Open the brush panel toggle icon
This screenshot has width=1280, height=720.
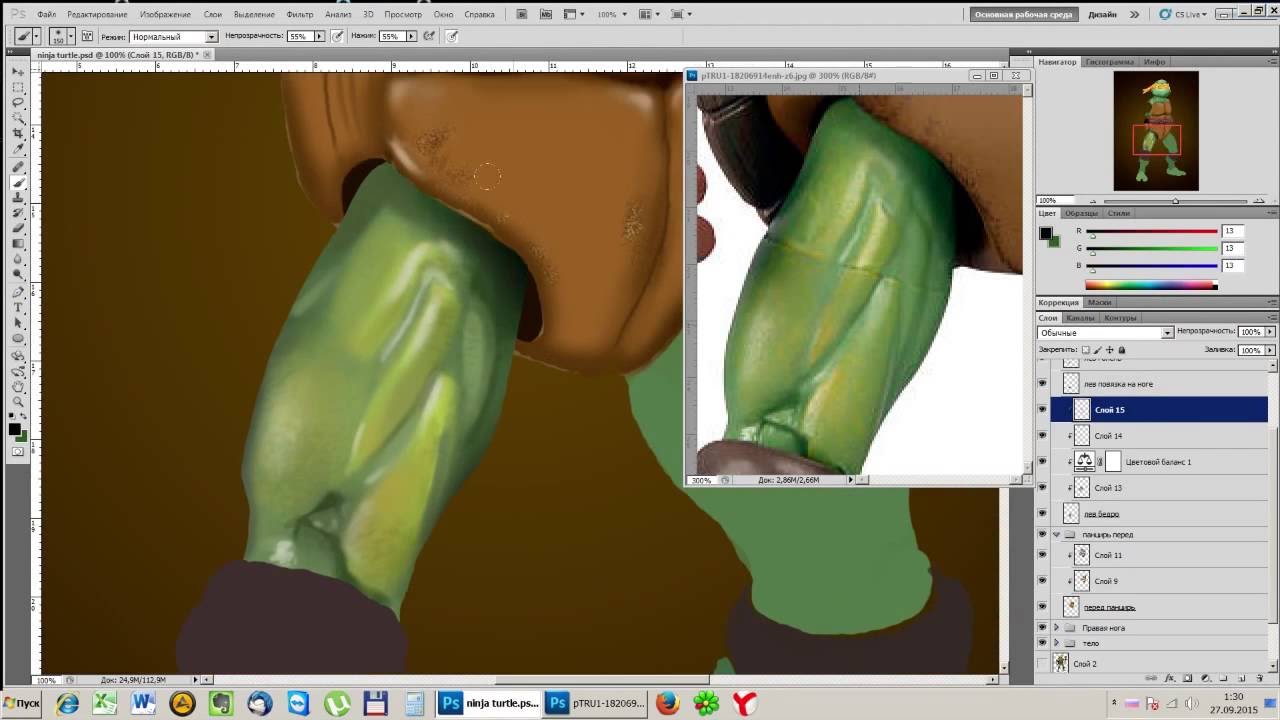87,36
